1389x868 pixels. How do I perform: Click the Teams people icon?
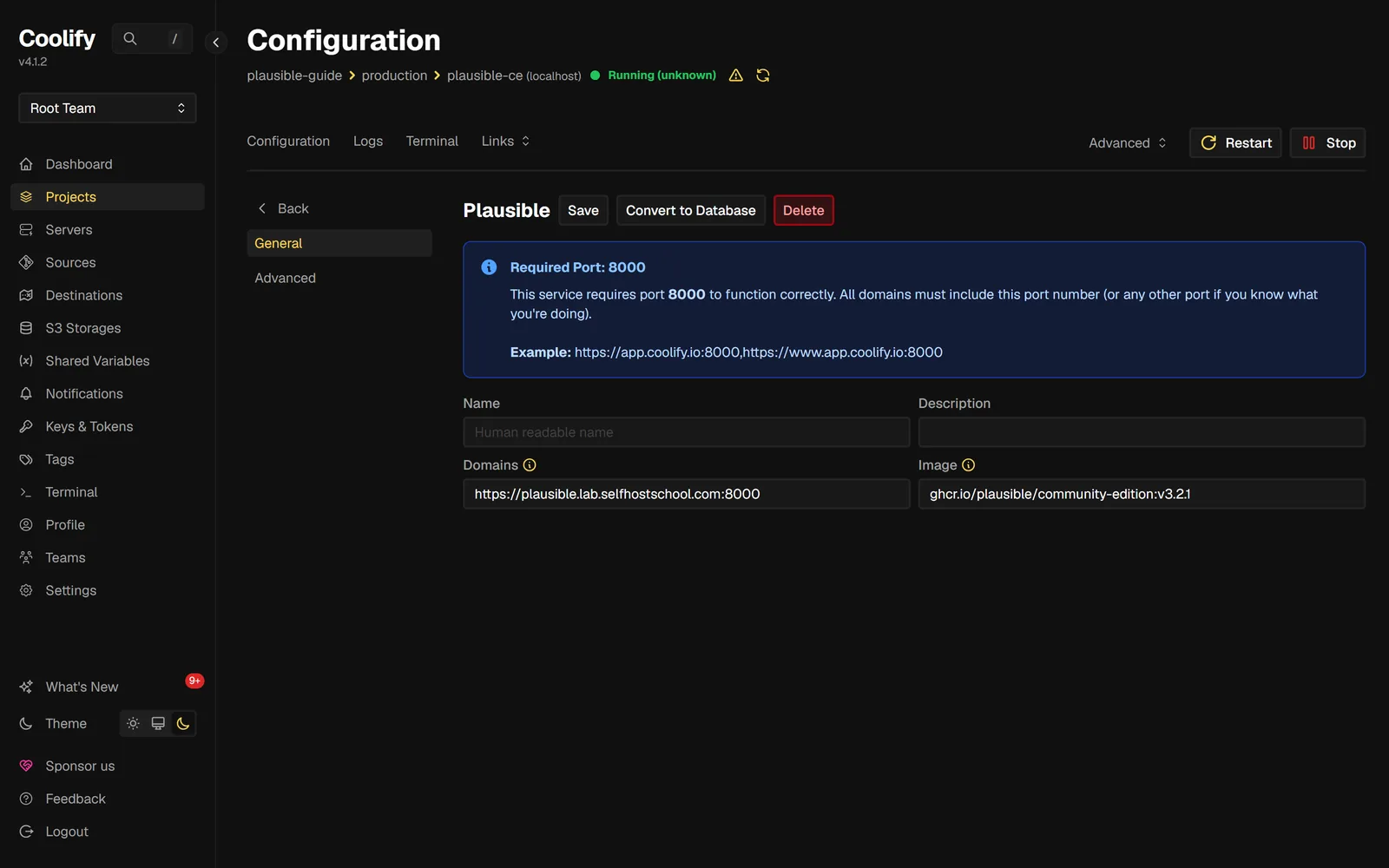(x=26, y=557)
